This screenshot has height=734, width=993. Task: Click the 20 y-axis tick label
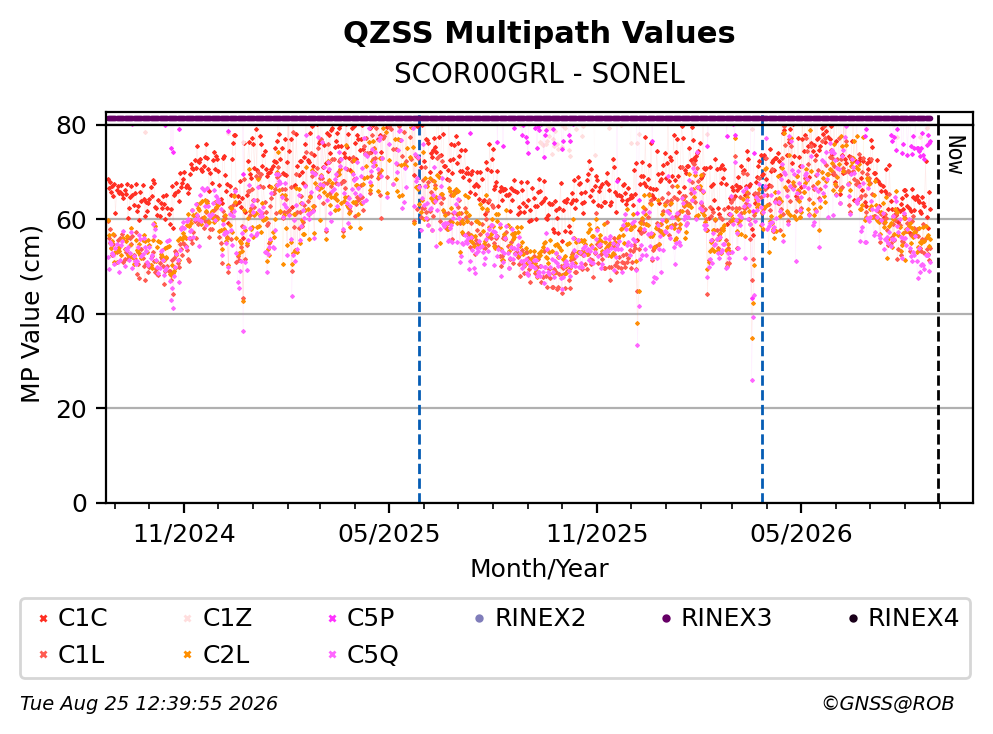pos(71,408)
